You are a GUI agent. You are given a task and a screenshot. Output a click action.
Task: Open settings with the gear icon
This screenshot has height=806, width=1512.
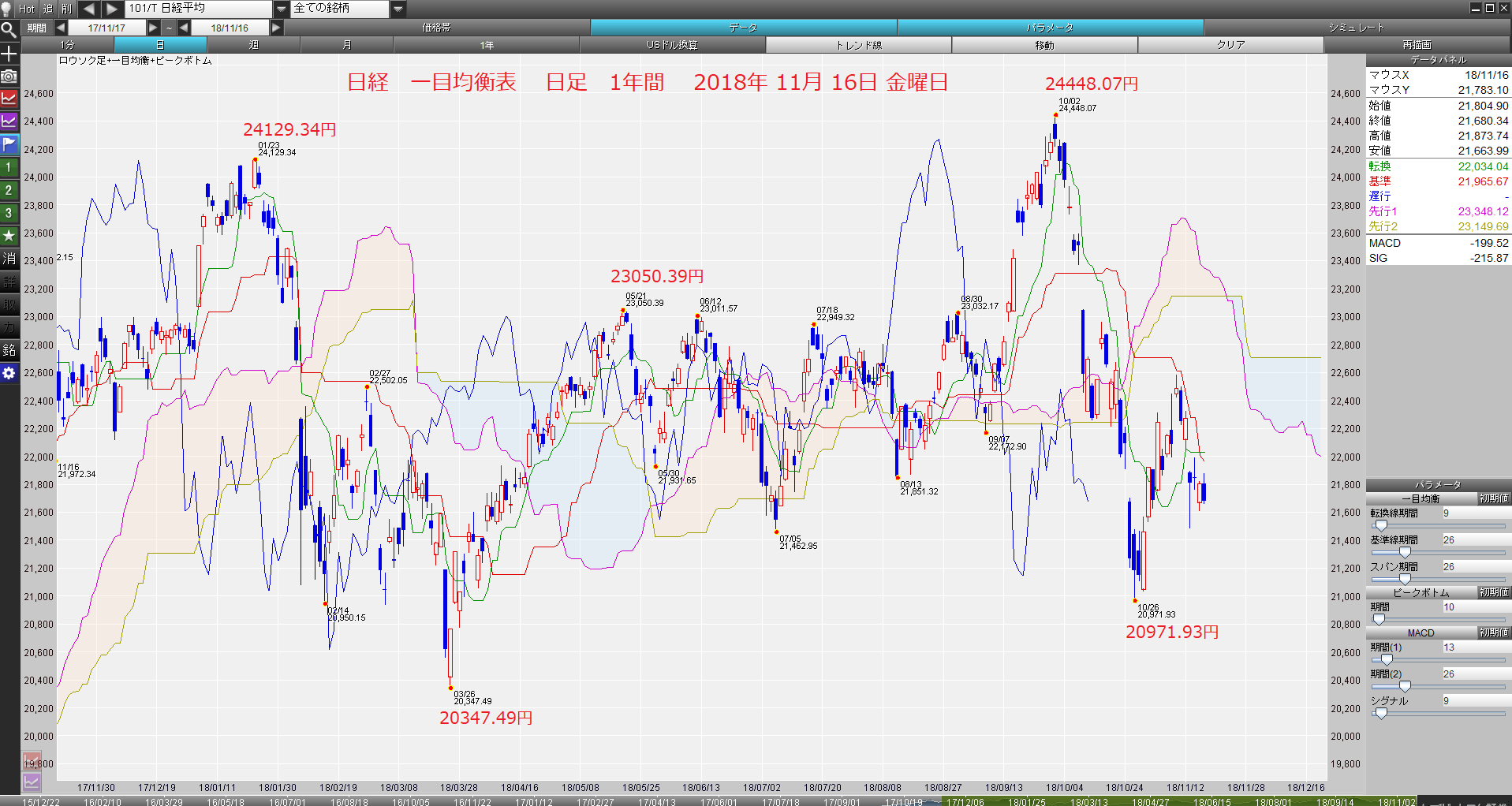point(9,373)
